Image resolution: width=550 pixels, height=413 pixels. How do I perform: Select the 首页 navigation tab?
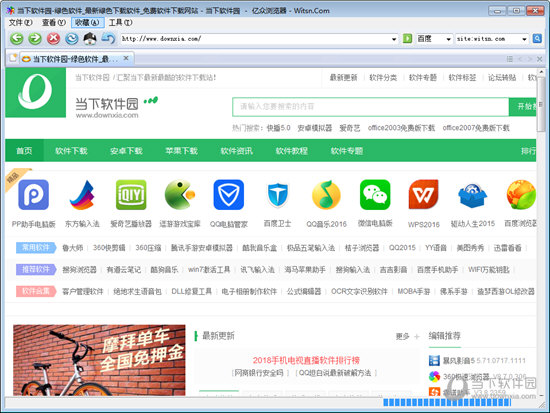(24, 151)
